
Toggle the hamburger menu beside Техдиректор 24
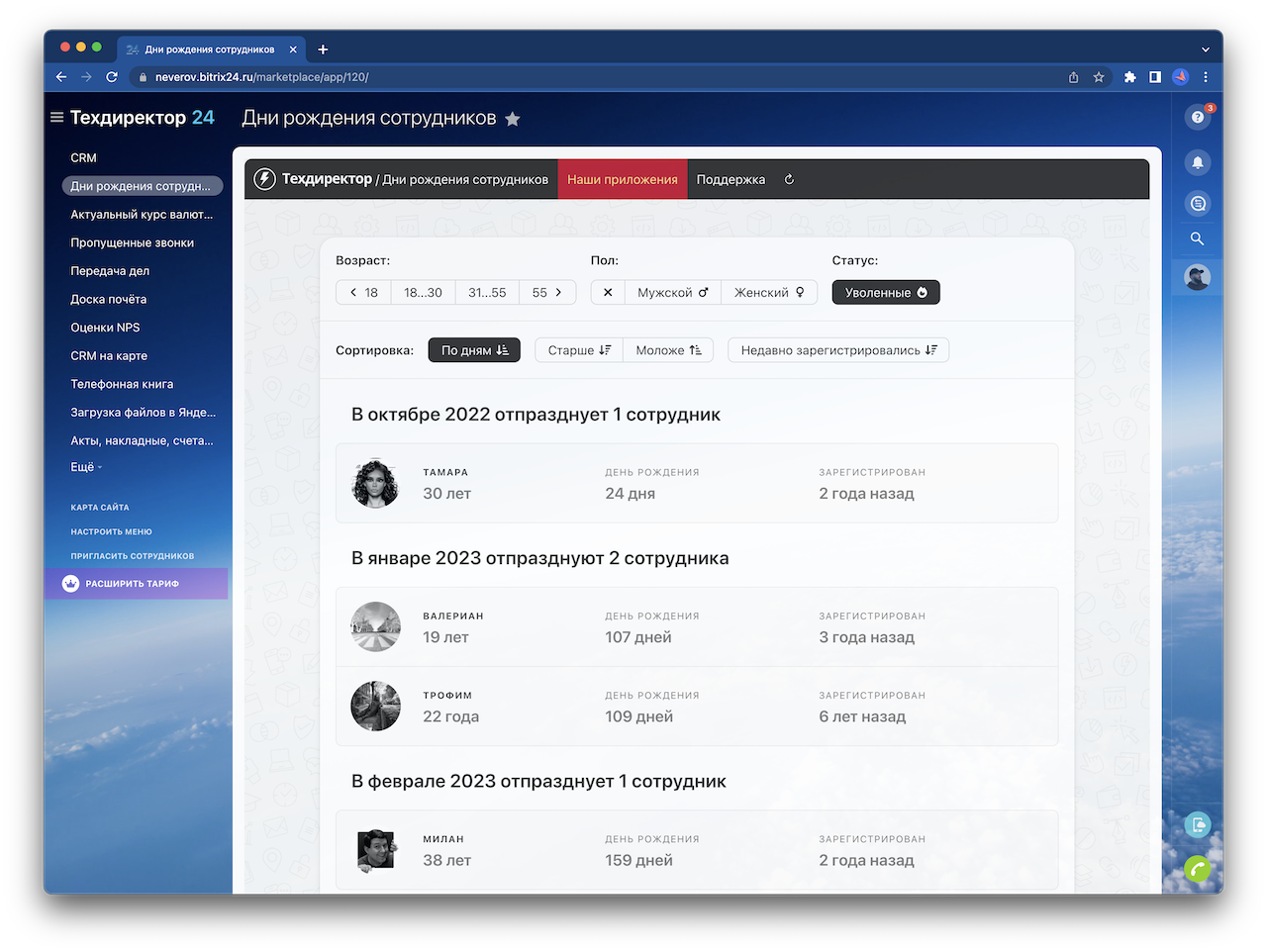coord(57,118)
